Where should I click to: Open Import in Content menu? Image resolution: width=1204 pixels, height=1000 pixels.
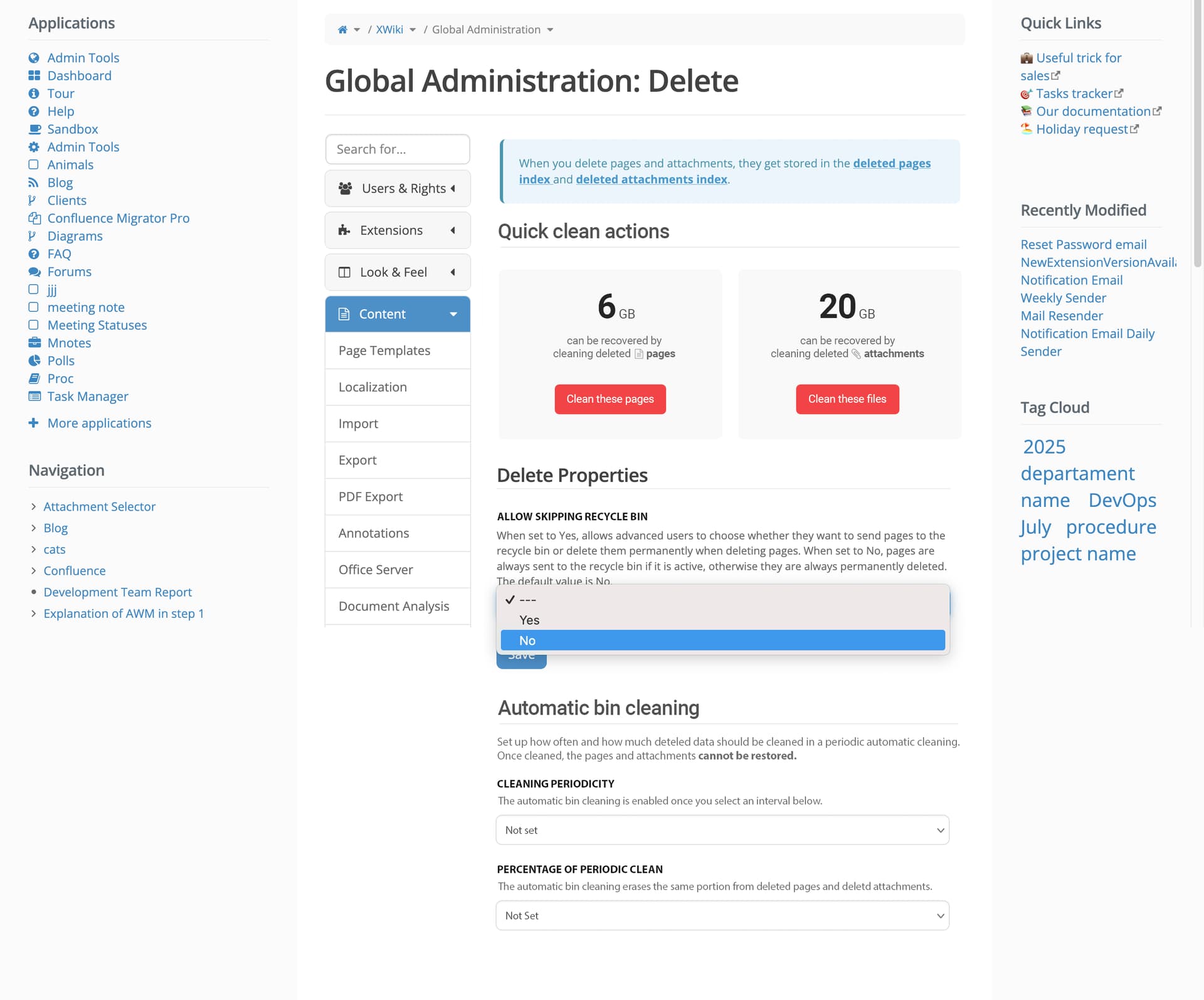coord(398,423)
